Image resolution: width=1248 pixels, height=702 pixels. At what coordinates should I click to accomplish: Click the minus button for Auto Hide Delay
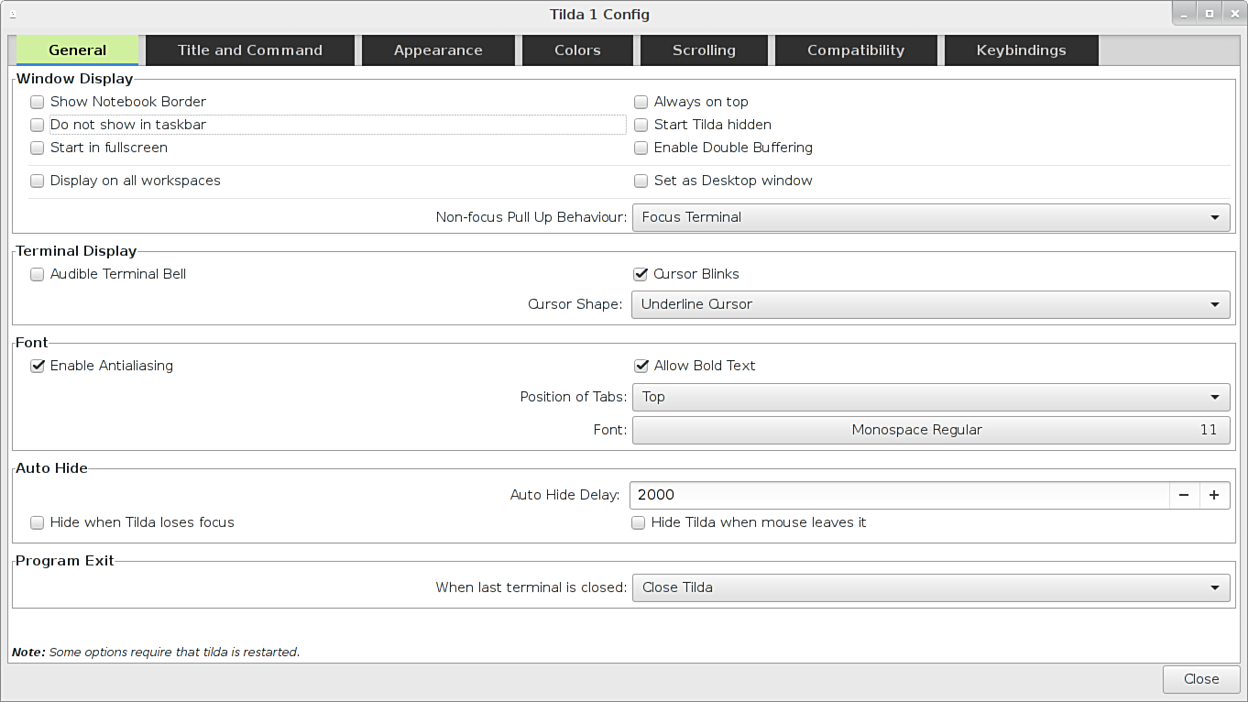click(1184, 495)
